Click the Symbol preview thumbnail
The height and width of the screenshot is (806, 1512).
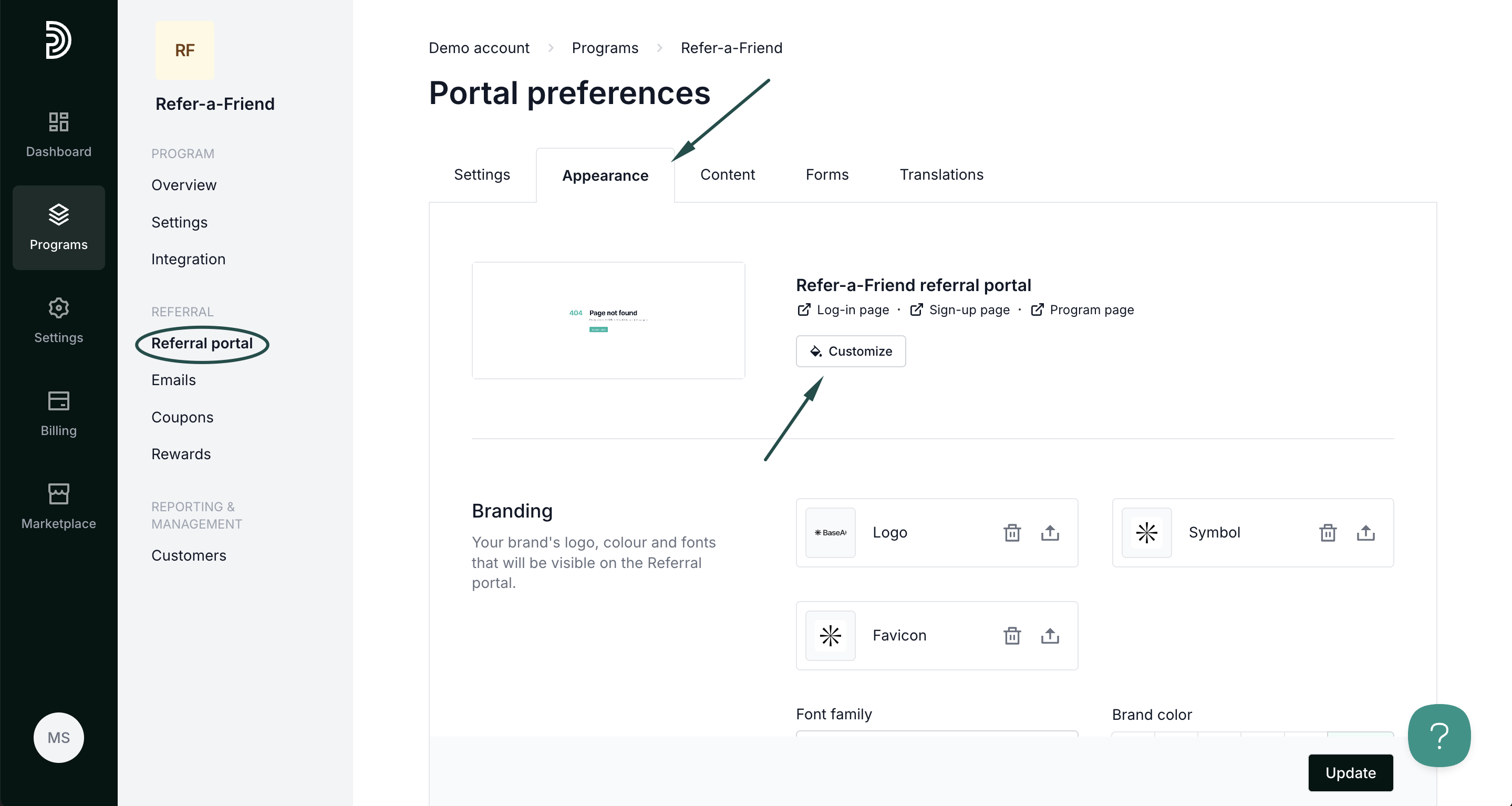point(1146,532)
